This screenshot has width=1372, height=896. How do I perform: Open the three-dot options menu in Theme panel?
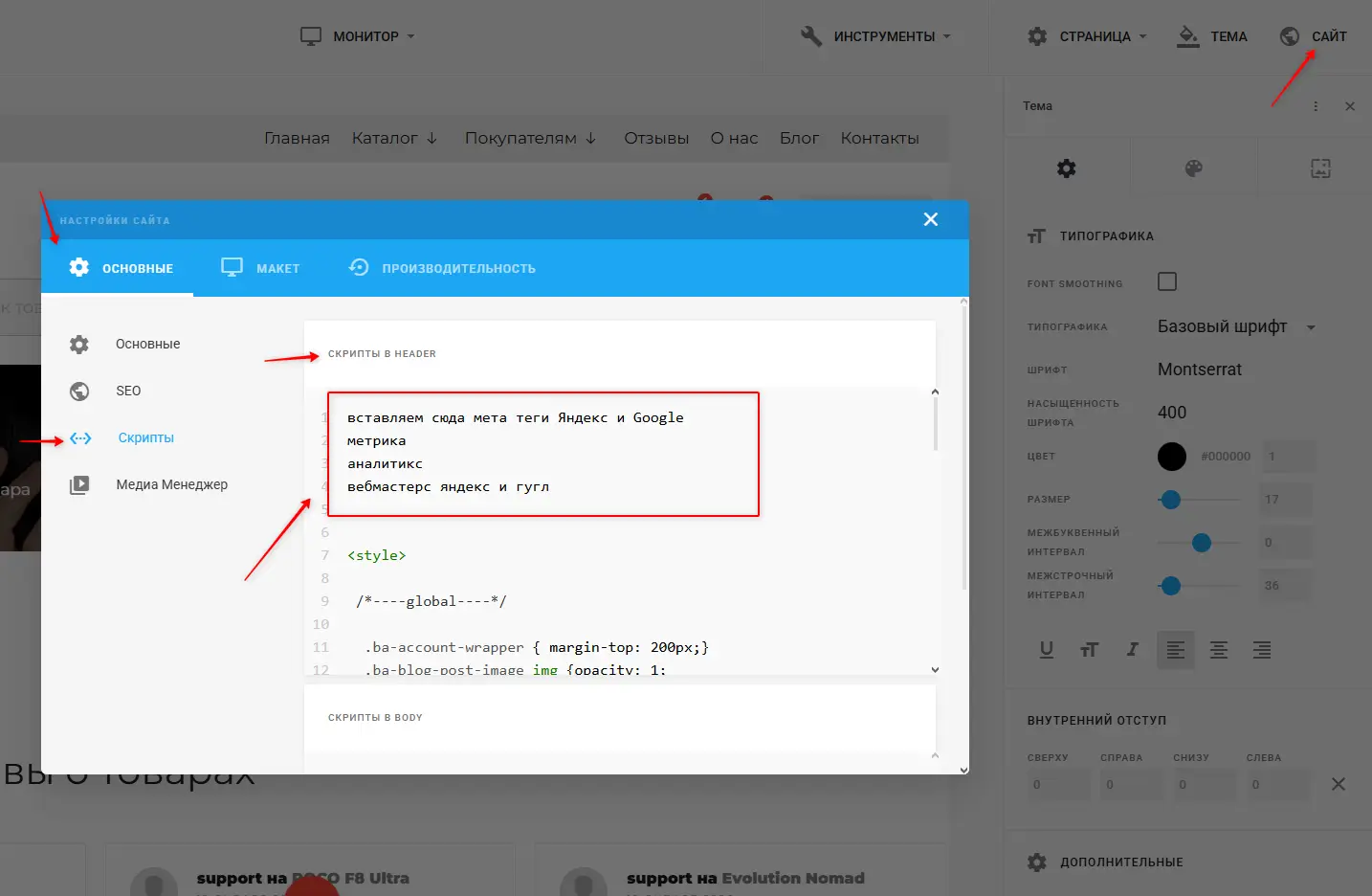pyautogui.click(x=1316, y=106)
